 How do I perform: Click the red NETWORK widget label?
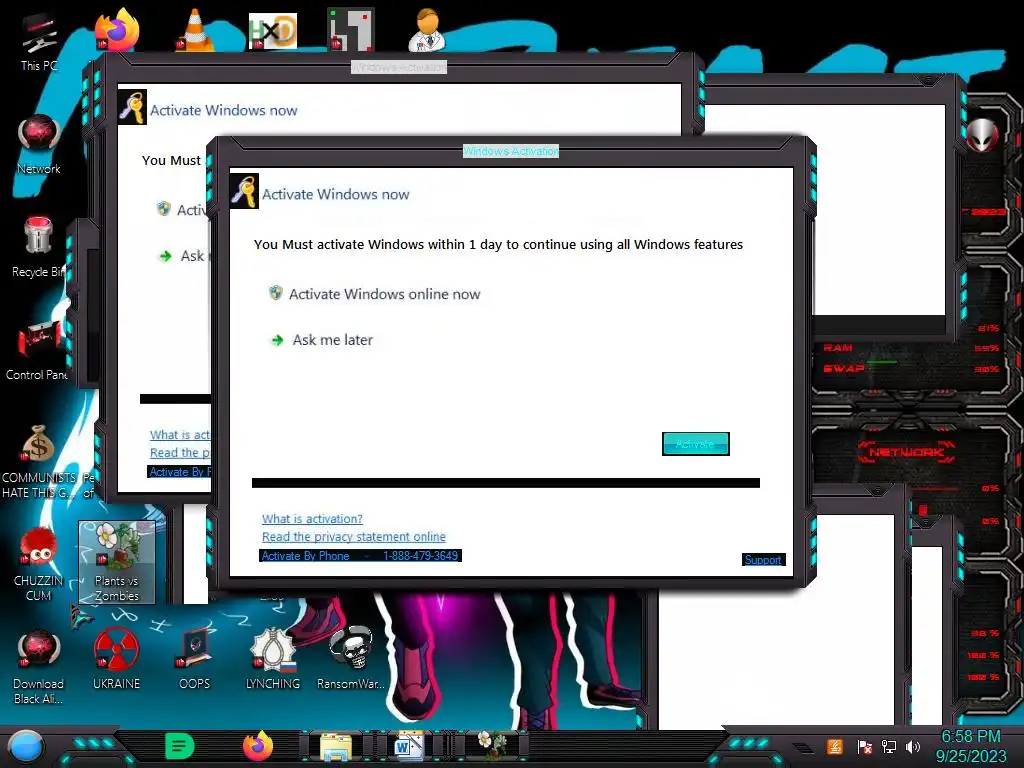click(906, 451)
